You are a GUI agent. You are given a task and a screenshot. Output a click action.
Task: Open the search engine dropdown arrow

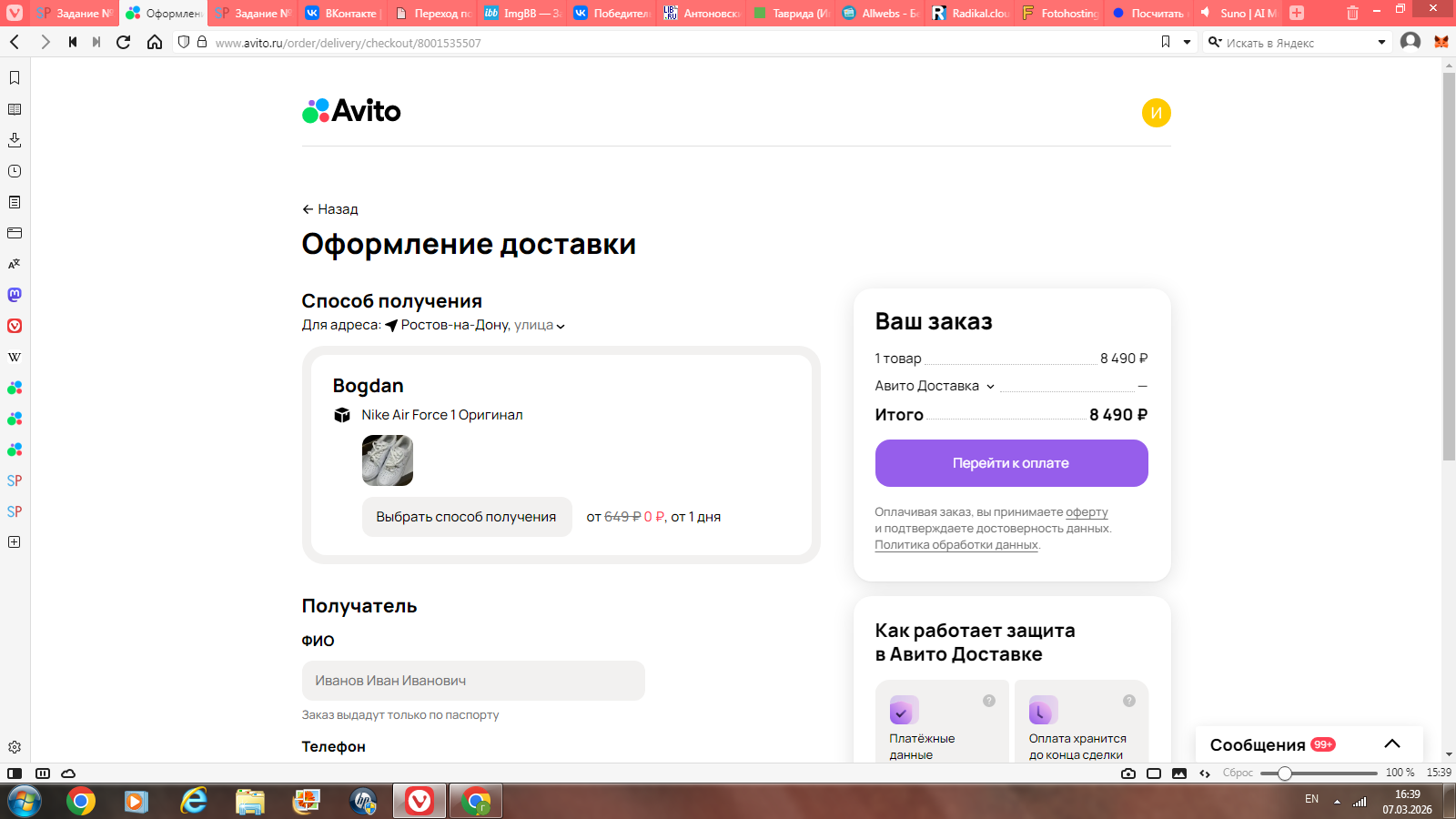[1381, 42]
